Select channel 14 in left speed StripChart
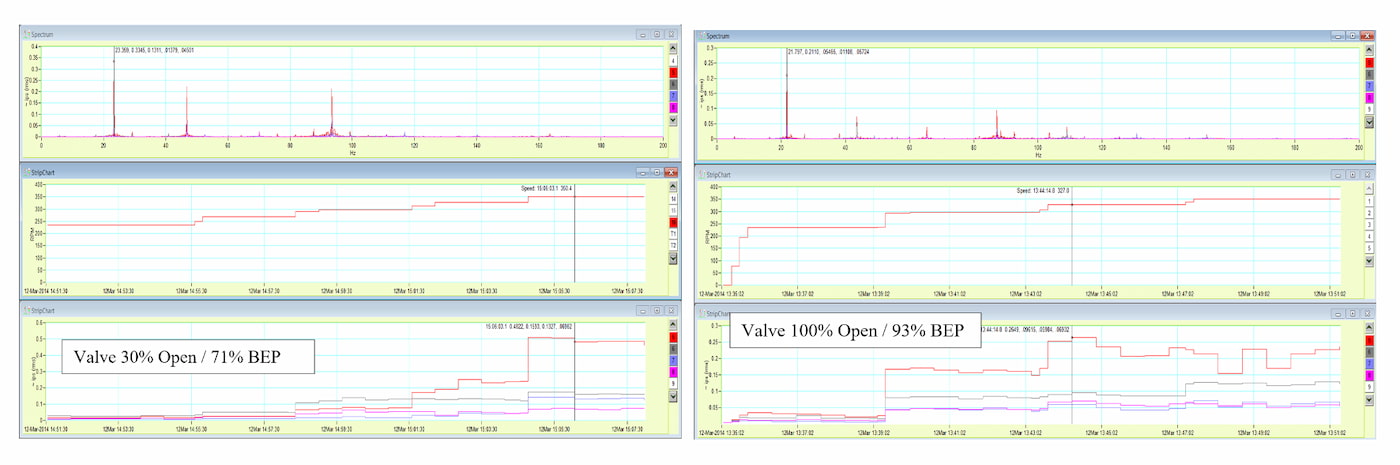The width and height of the screenshot is (1400, 465). [x=673, y=199]
